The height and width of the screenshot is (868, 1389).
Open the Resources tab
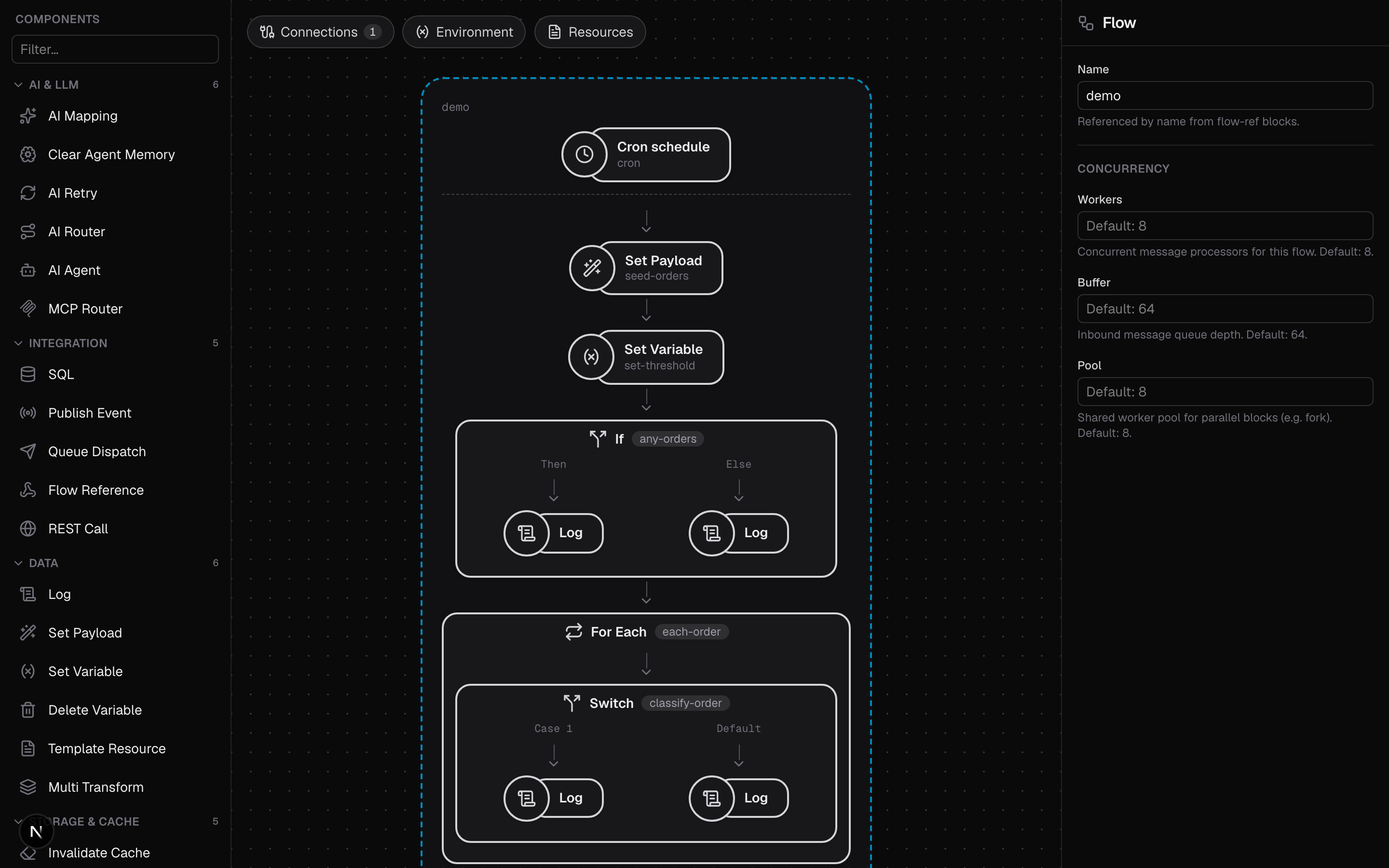(x=590, y=32)
